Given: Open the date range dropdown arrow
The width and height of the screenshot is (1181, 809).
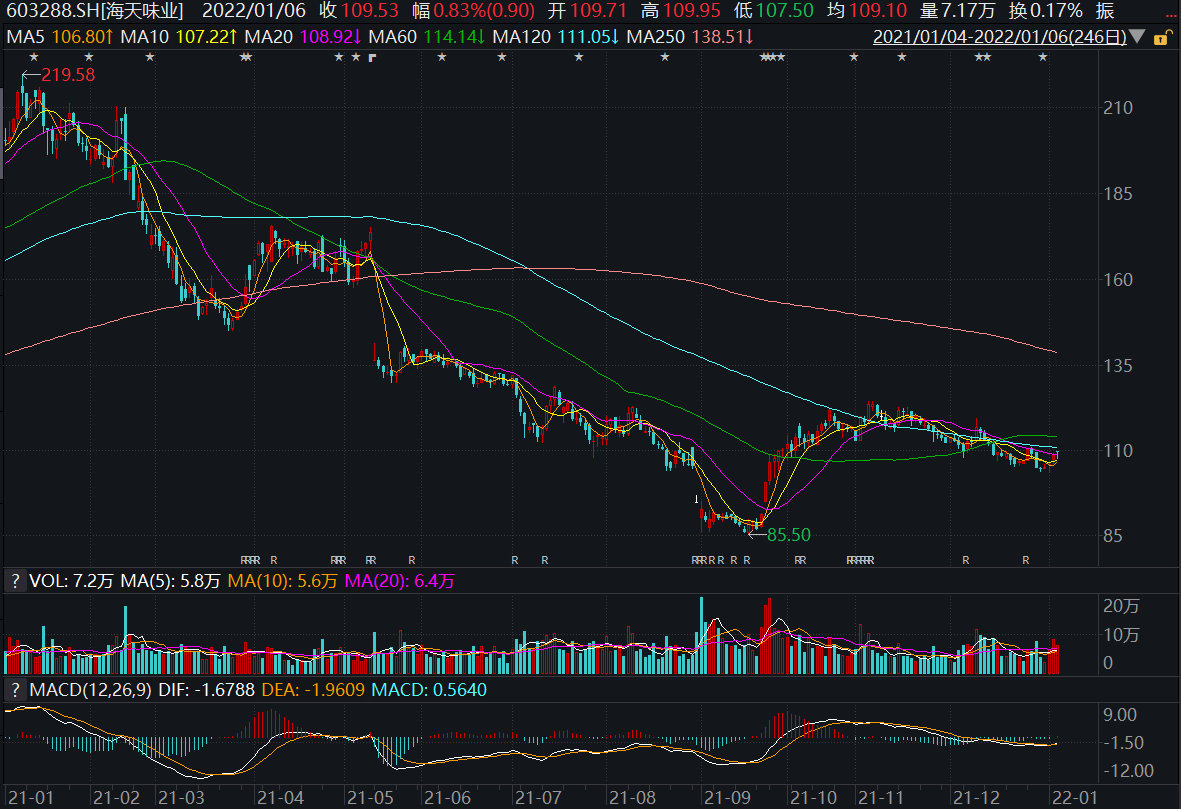Looking at the screenshot, I should (x=1139, y=39).
